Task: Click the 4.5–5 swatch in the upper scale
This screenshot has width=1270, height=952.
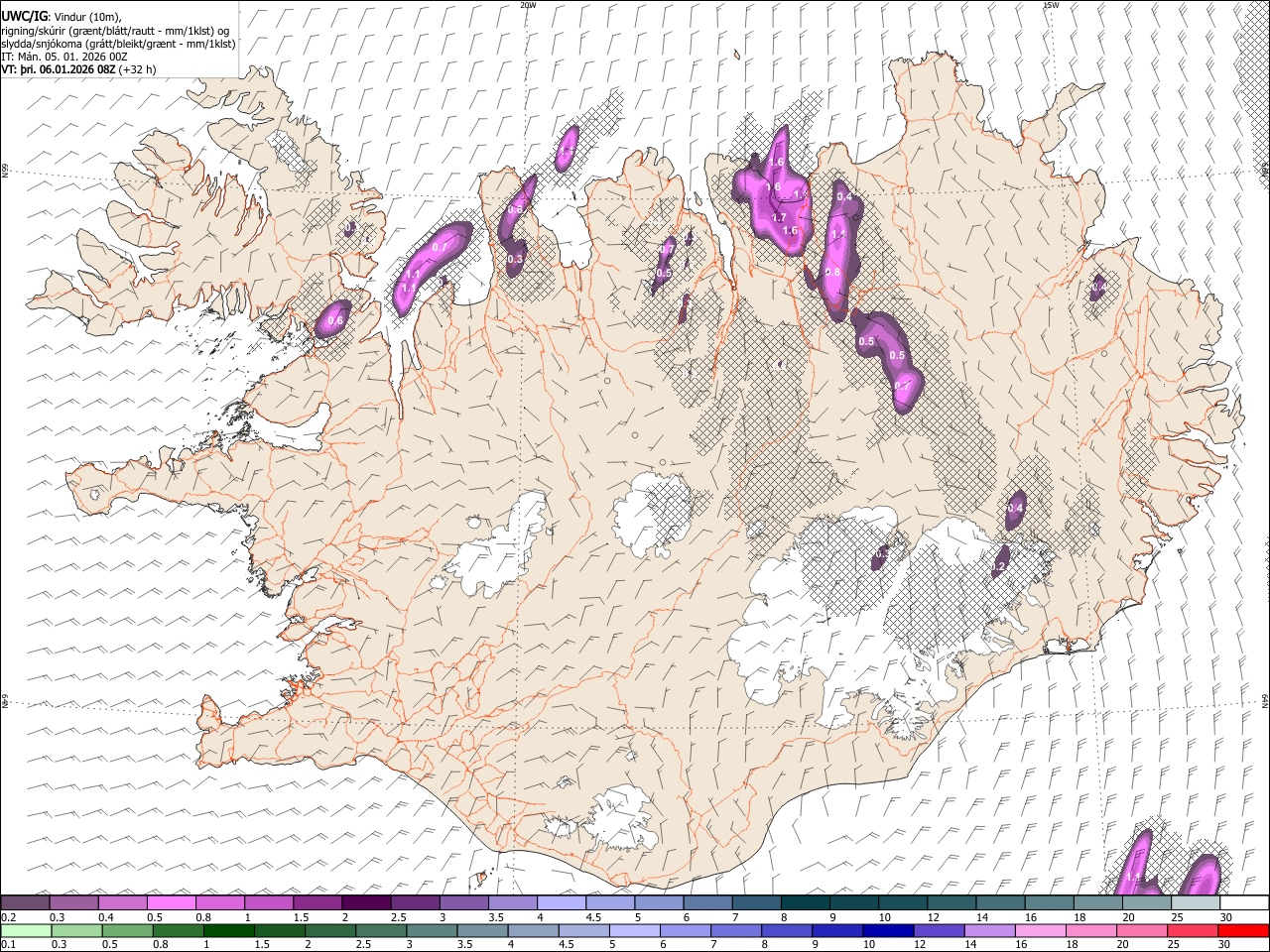Action: pos(609,902)
